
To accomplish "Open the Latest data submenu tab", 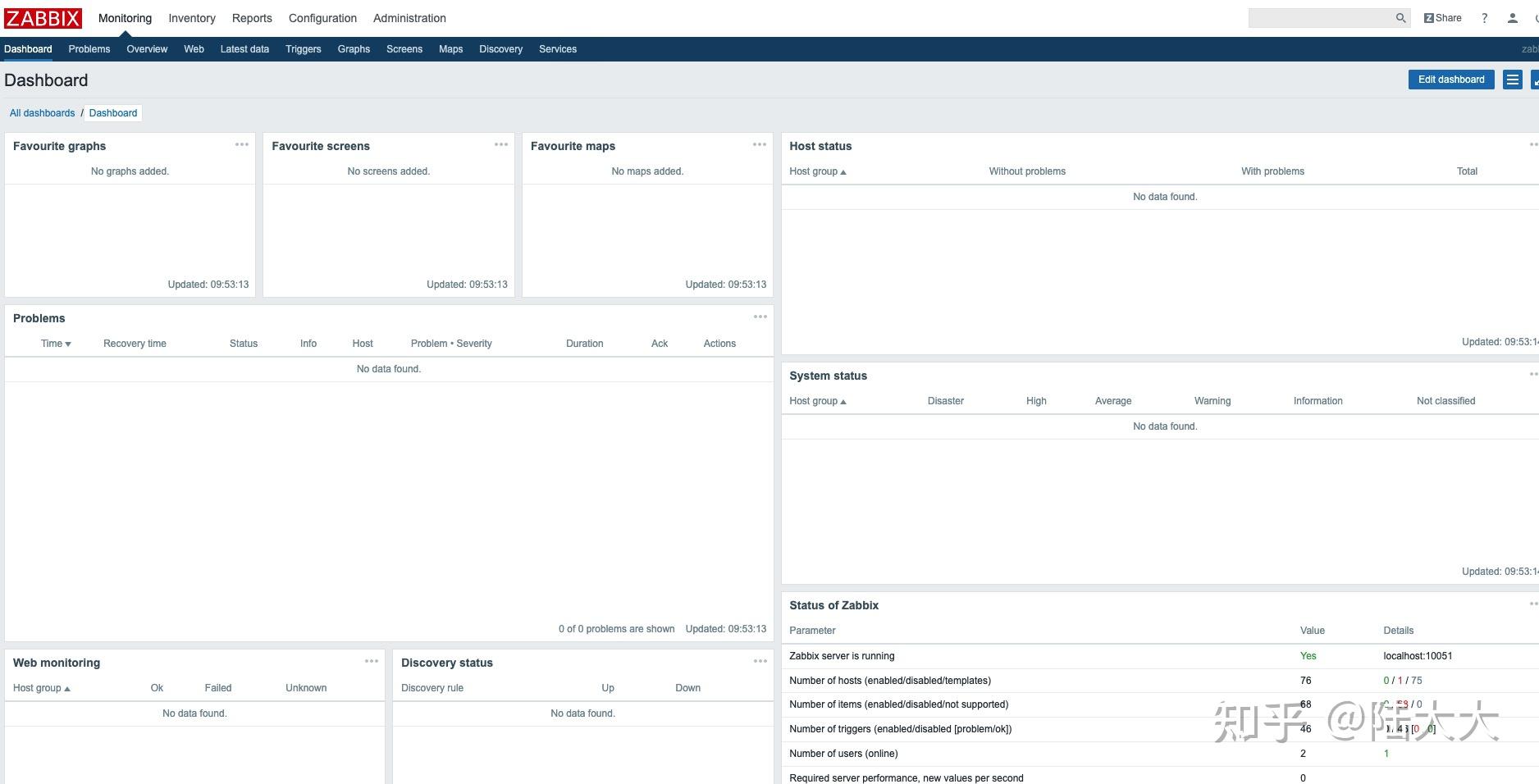I will [x=244, y=49].
